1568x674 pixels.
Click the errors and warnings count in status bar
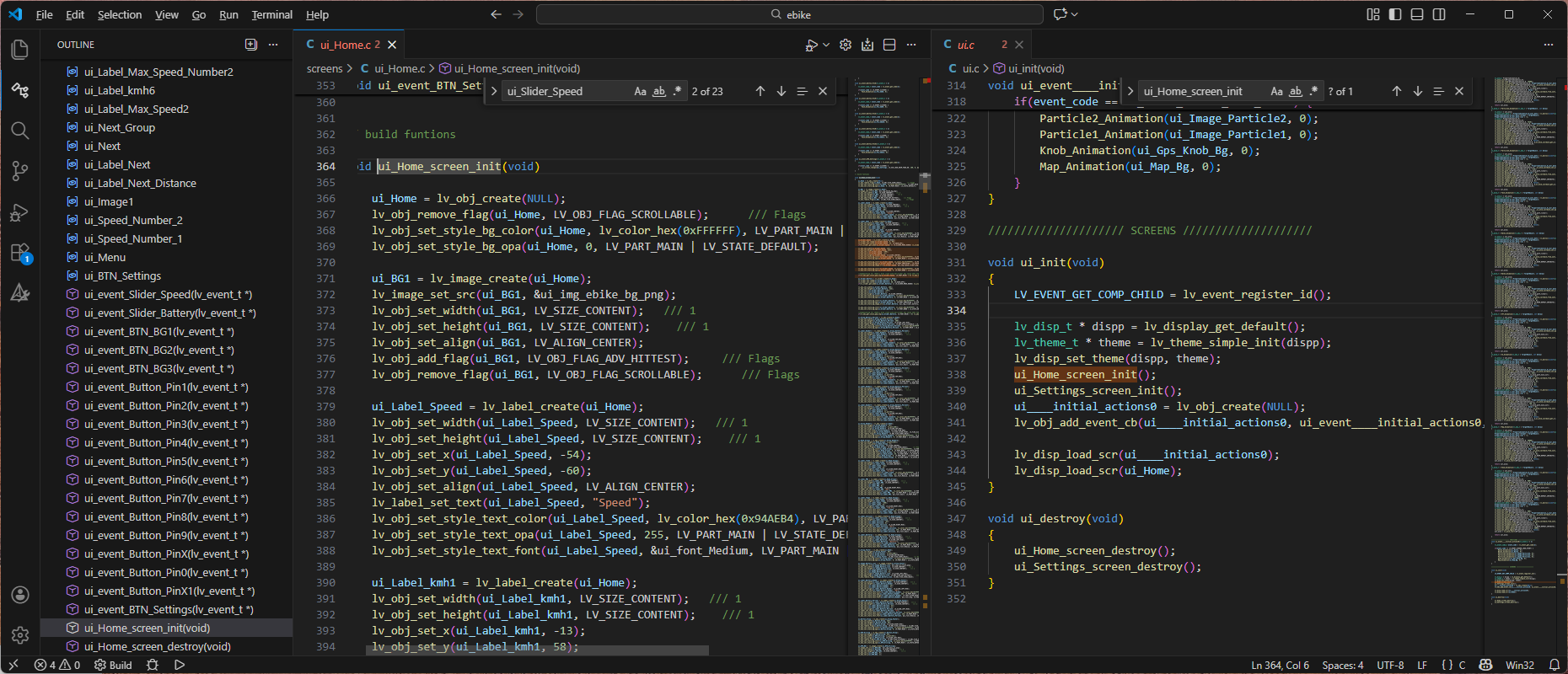pos(57,665)
